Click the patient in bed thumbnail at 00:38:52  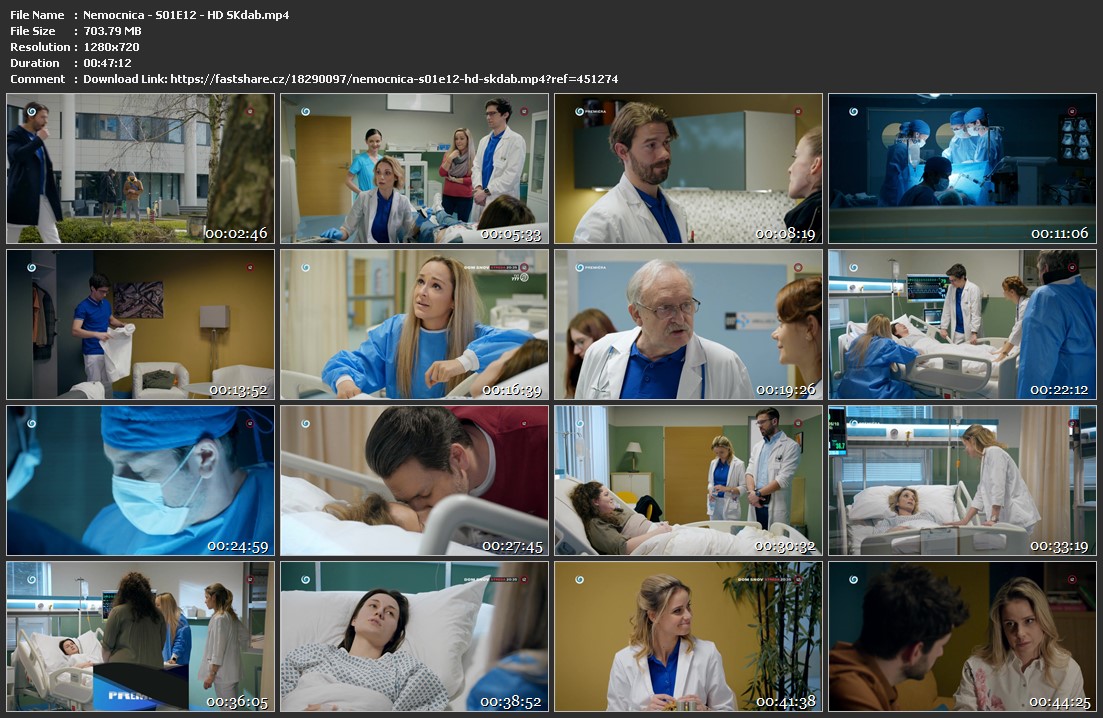[x=414, y=636]
